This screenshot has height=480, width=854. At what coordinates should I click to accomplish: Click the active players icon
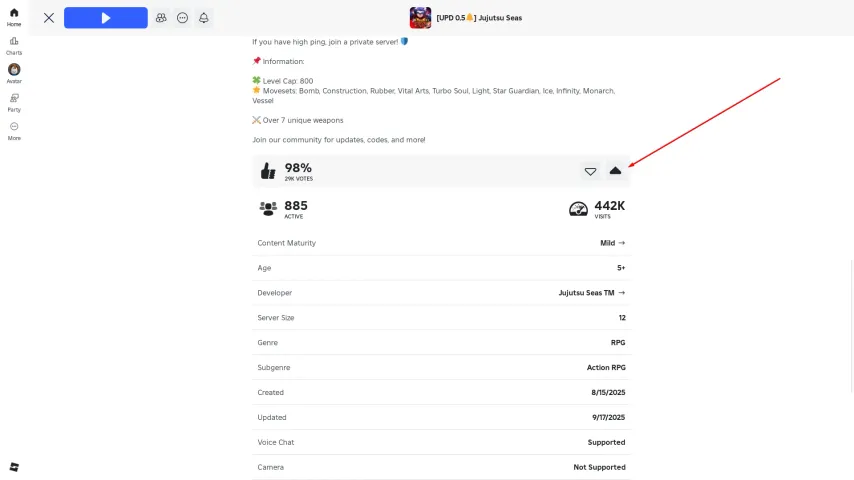pos(268,208)
